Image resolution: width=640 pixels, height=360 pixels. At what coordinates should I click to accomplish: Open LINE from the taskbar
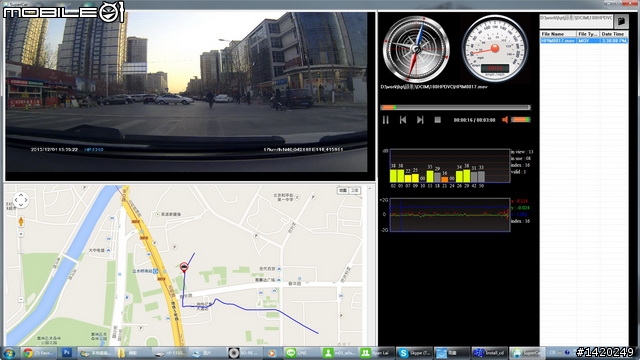pos(300,353)
